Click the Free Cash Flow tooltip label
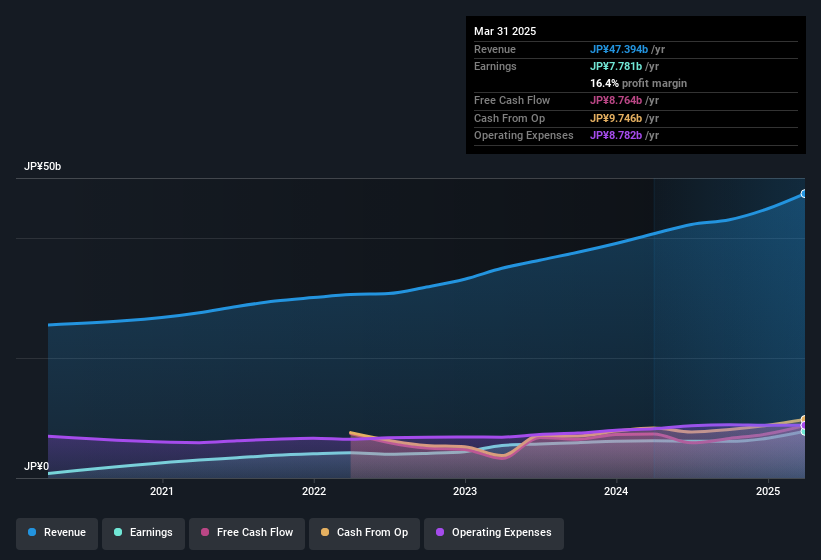Screen dimensions: 821x560 point(512,100)
